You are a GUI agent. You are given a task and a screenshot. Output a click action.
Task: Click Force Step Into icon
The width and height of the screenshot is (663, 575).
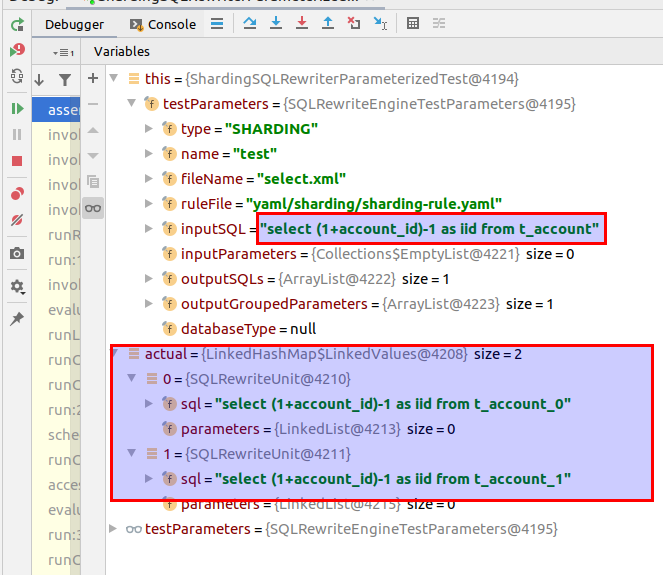point(302,23)
